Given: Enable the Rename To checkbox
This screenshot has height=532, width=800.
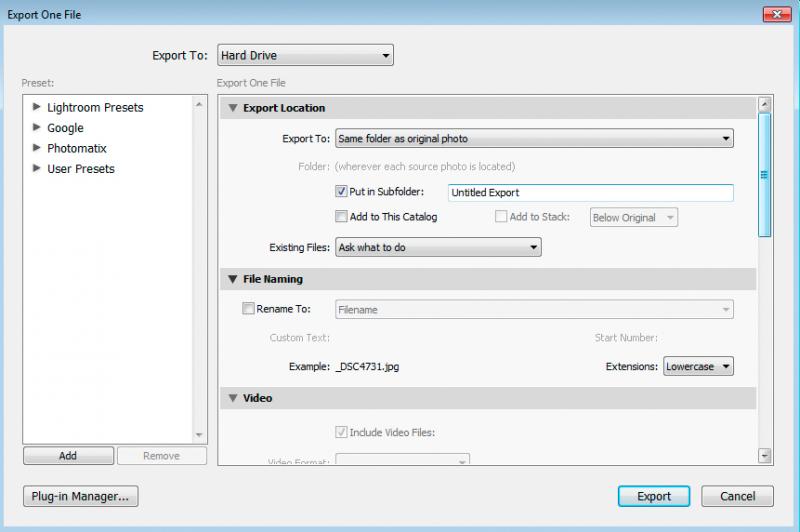Looking at the screenshot, I should (248, 308).
